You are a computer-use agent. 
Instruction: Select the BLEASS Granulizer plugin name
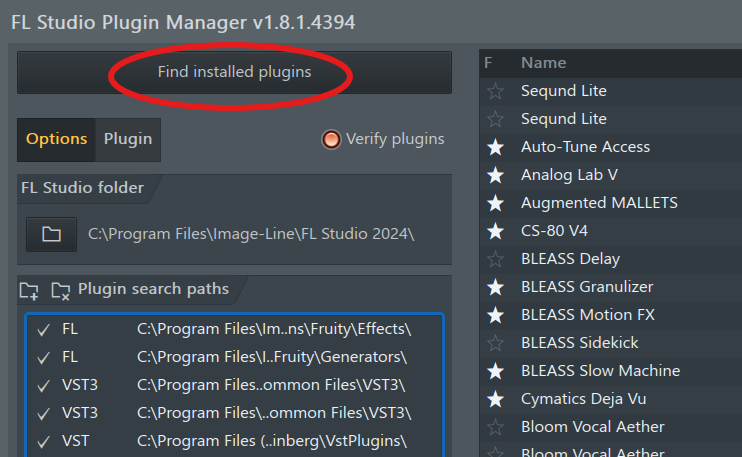tap(587, 287)
